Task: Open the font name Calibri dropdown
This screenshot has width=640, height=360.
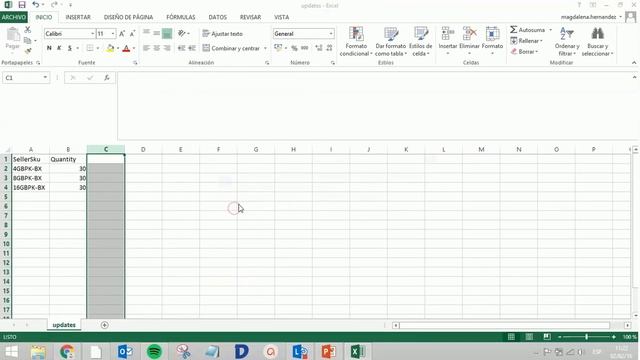Action: click(x=92, y=34)
